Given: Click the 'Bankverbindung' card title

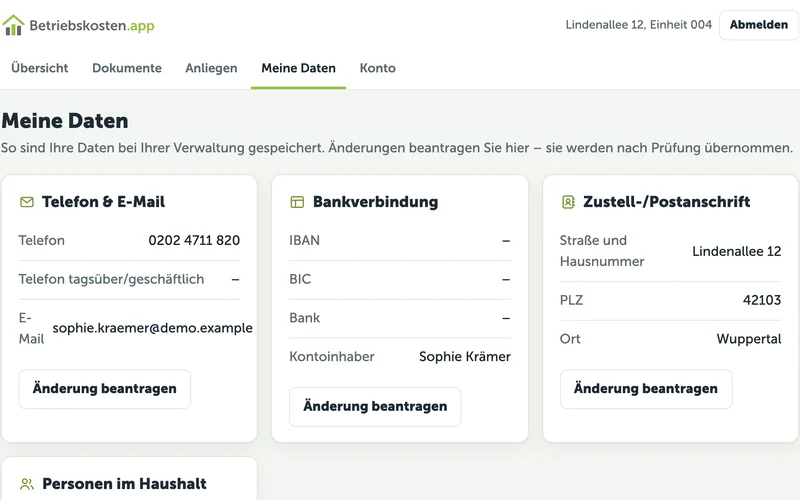Looking at the screenshot, I should tap(375, 202).
